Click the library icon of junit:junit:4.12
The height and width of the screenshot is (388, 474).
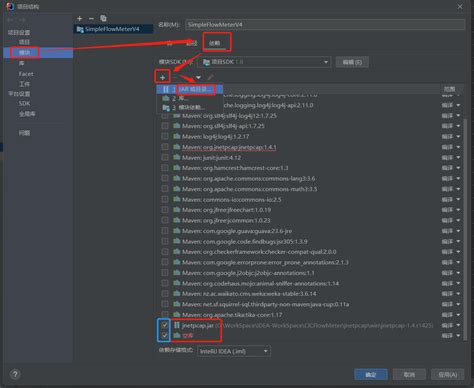point(177,157)
